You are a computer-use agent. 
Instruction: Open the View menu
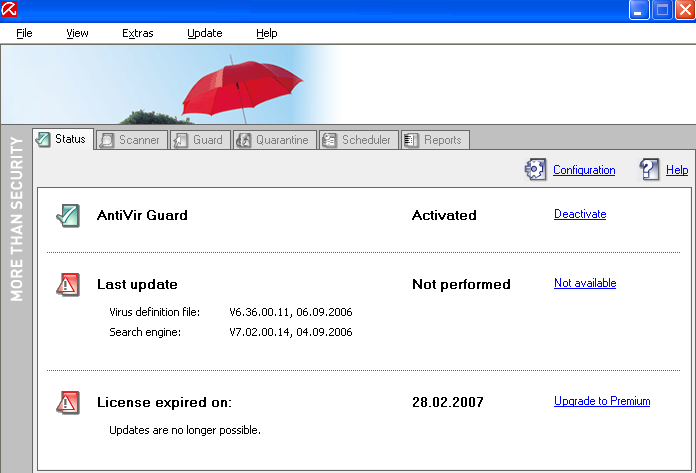click(77, 33)
